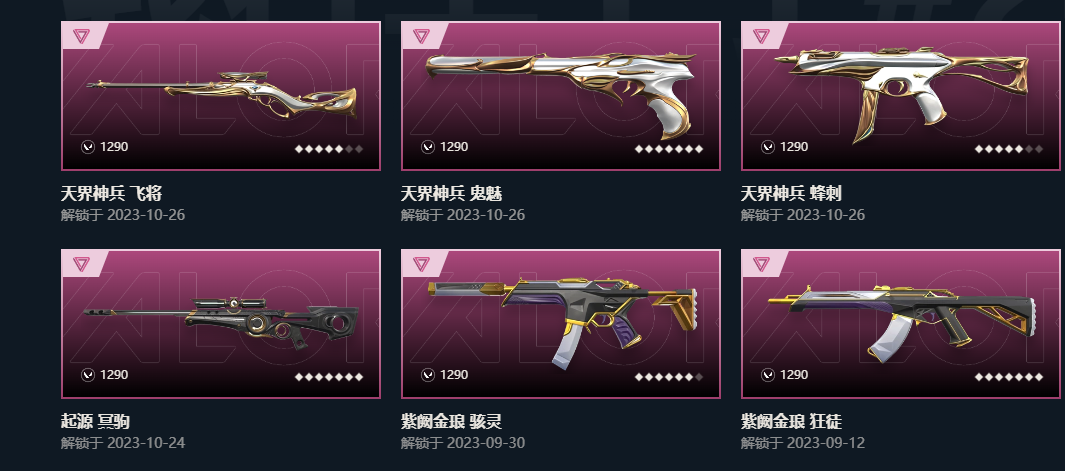Click the pink tier badge on 紫阙金琅 狂徒 card

761,264
